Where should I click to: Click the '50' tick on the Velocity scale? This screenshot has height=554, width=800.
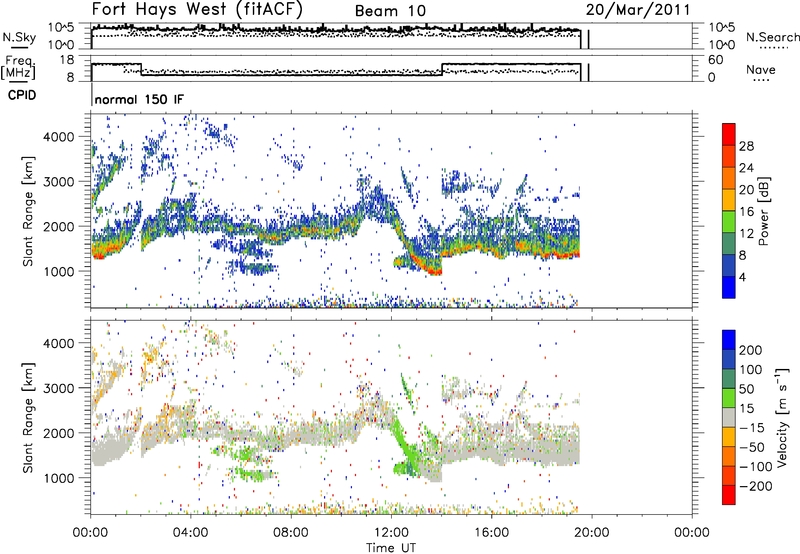pyautogui.click(x=747, y=389)
